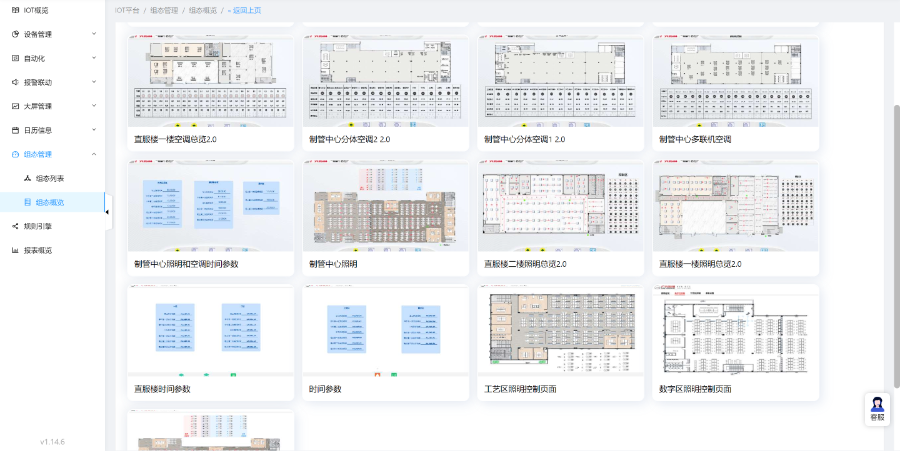Image resolution: width=900 pixels, height=451 pixels.
Task: Expand the 日历信息 submenu chevron
Action: click(x=94, y=130)
